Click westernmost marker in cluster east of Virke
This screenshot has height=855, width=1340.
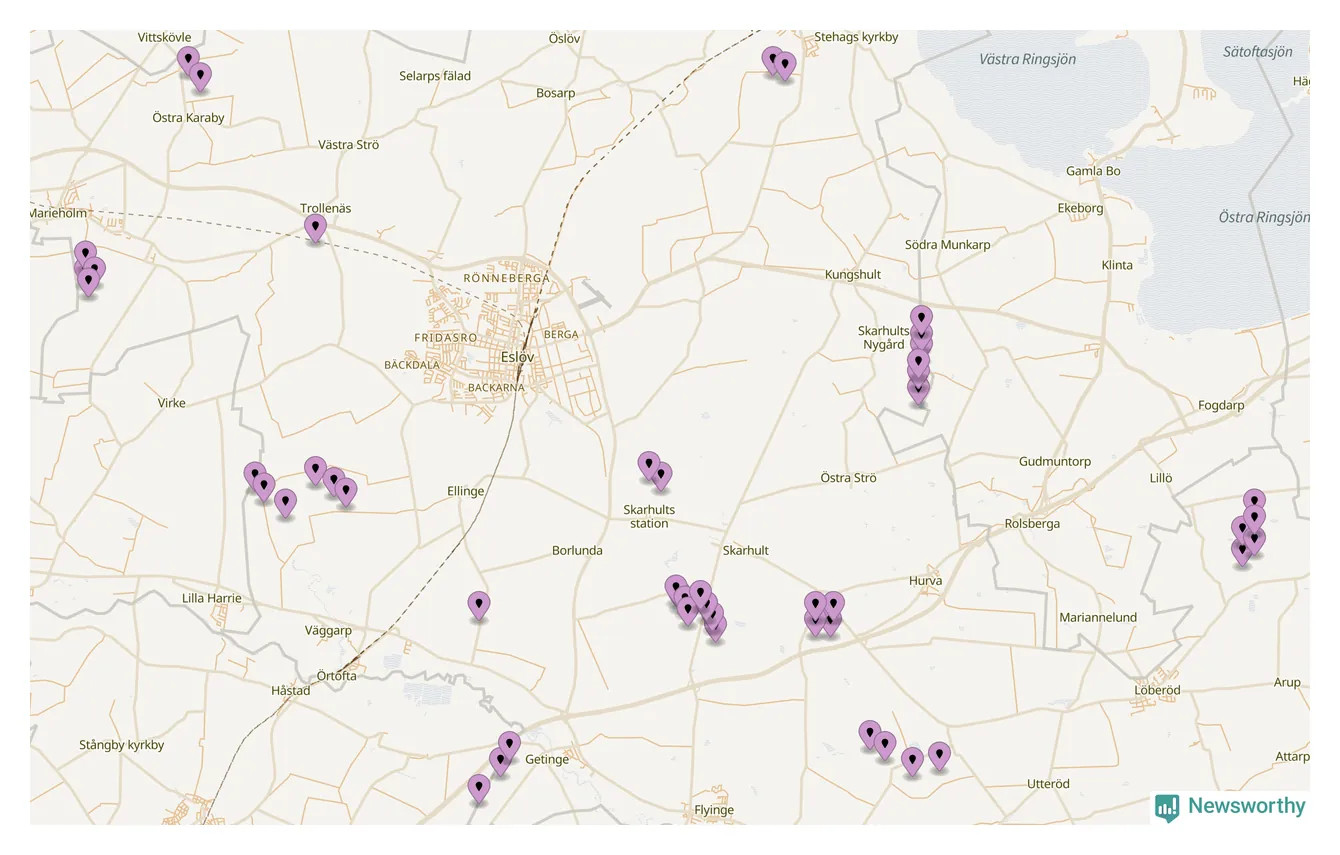[x=255, y=476]
